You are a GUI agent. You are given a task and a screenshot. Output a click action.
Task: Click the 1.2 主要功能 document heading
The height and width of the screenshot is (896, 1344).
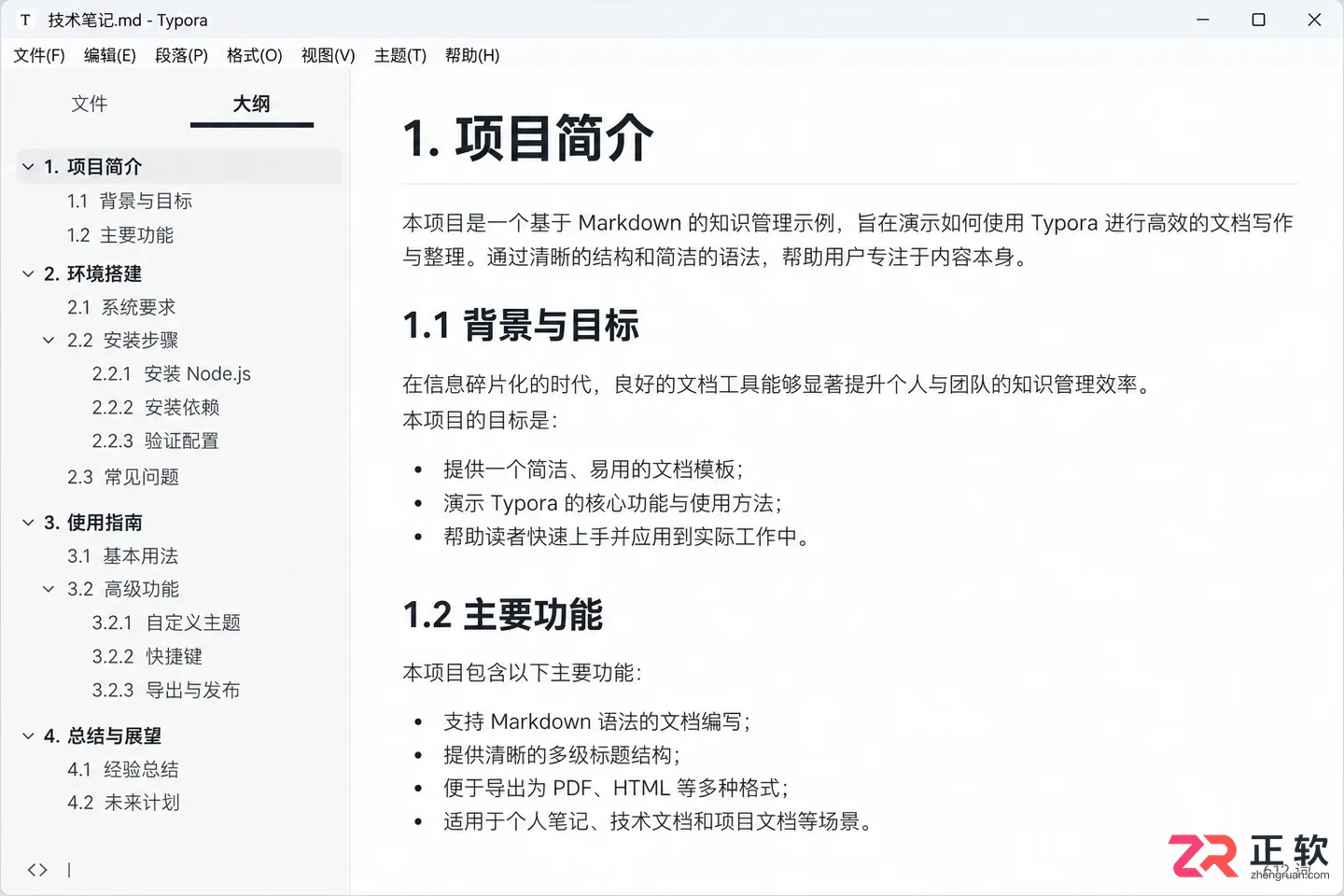(x=503, y=615)
